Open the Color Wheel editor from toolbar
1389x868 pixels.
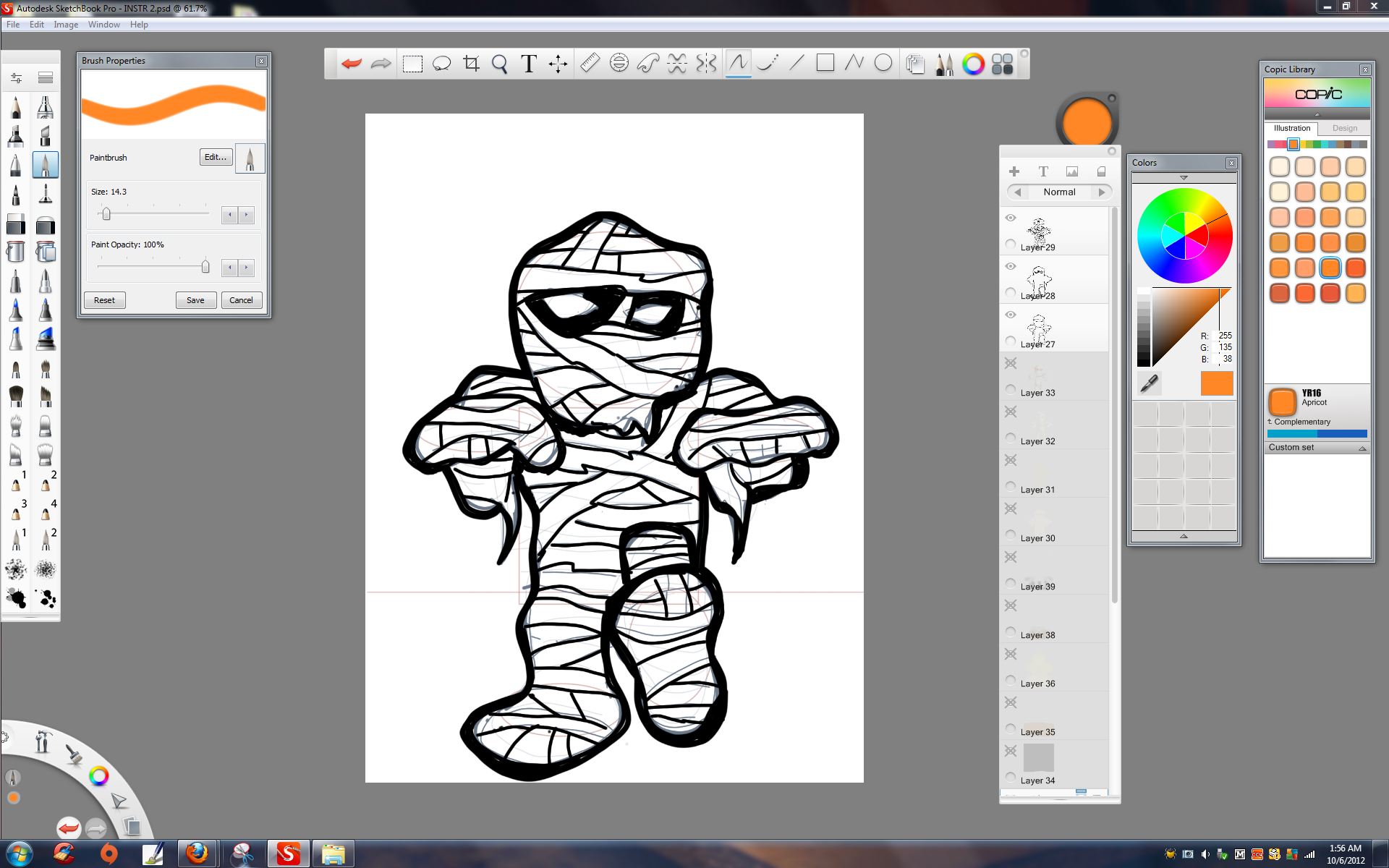click(973, 64)
